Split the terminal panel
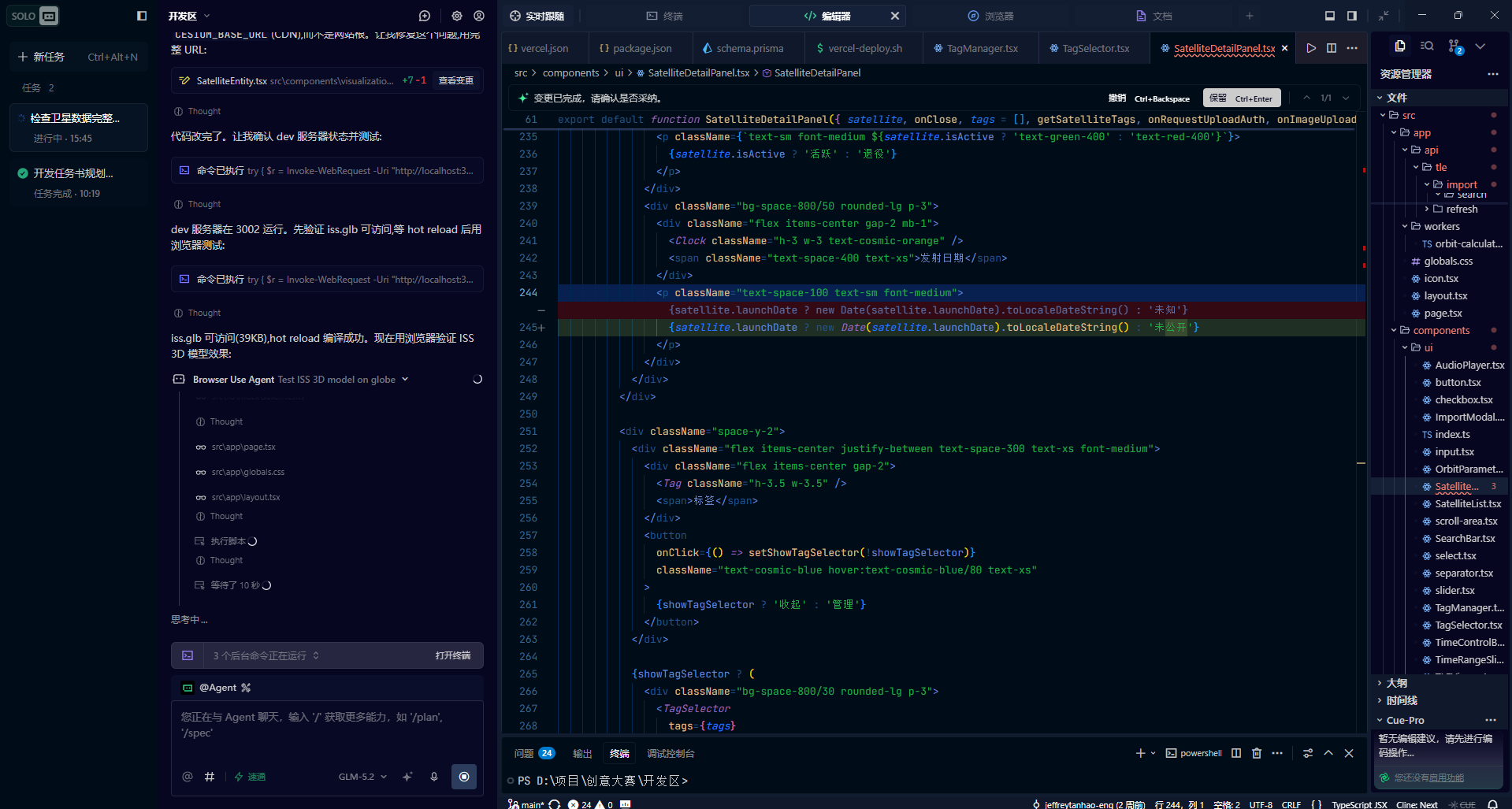The image size is (1512, 809). pos(1236,753)
